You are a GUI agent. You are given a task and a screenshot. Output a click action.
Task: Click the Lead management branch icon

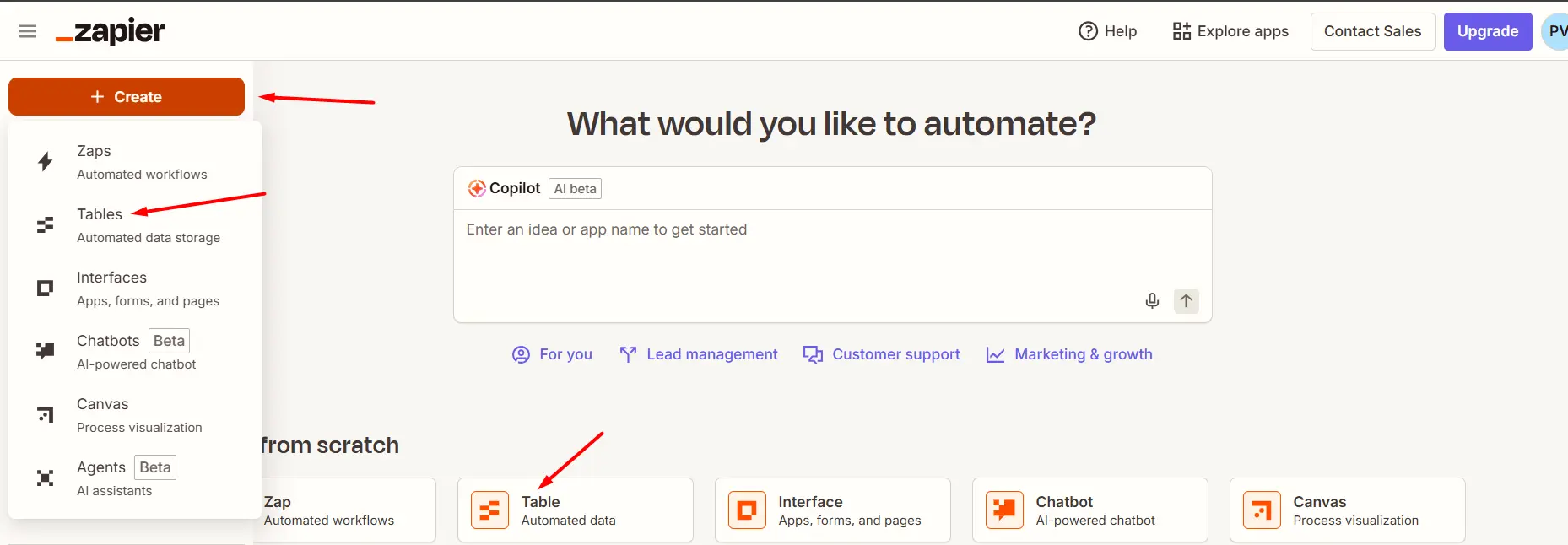[628, 354]
